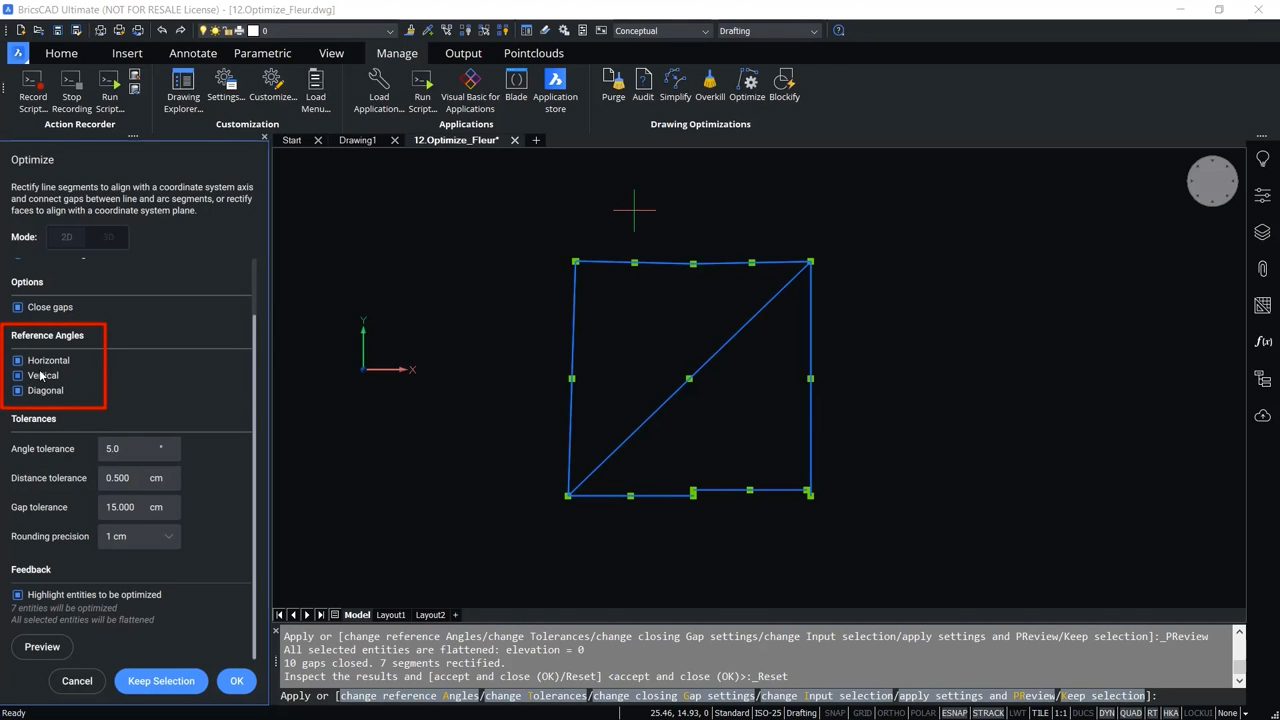
Task: Click the Redo arrow in quick access toolbar
Action: 181,31
